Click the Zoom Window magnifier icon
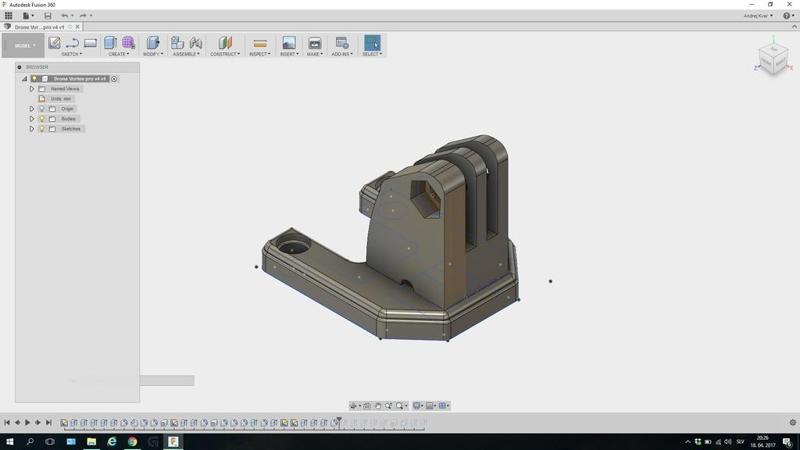Image resolution: width=800 pixels, height=450 pixels. click(401, 406)
